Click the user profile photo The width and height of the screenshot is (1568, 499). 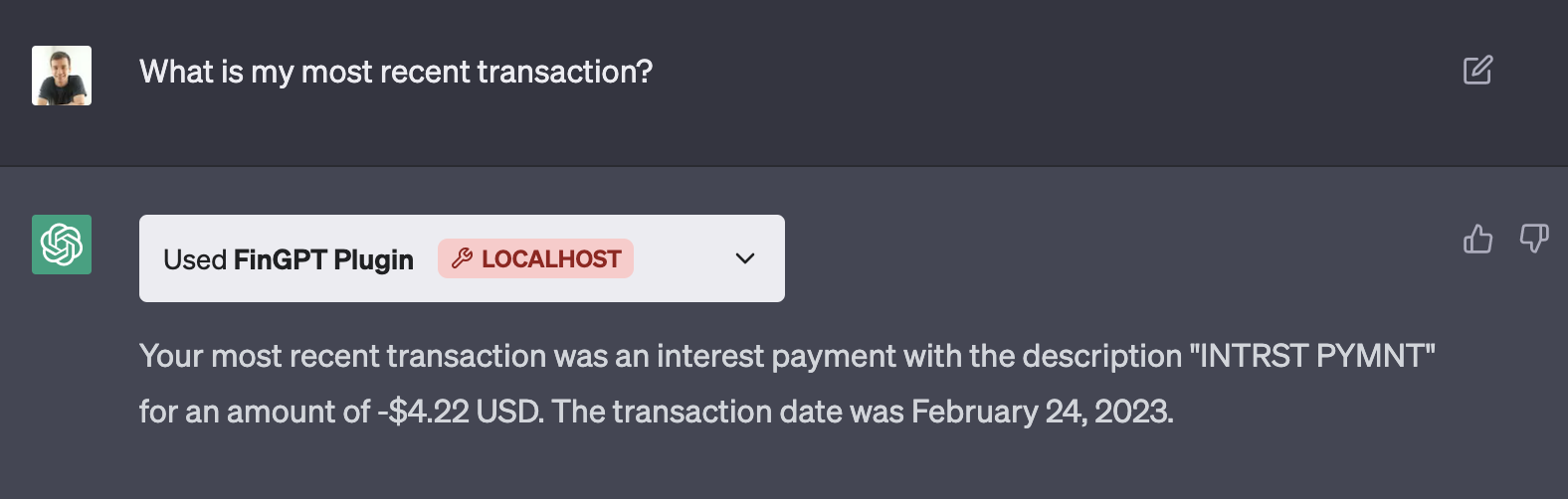coord(62,76)
